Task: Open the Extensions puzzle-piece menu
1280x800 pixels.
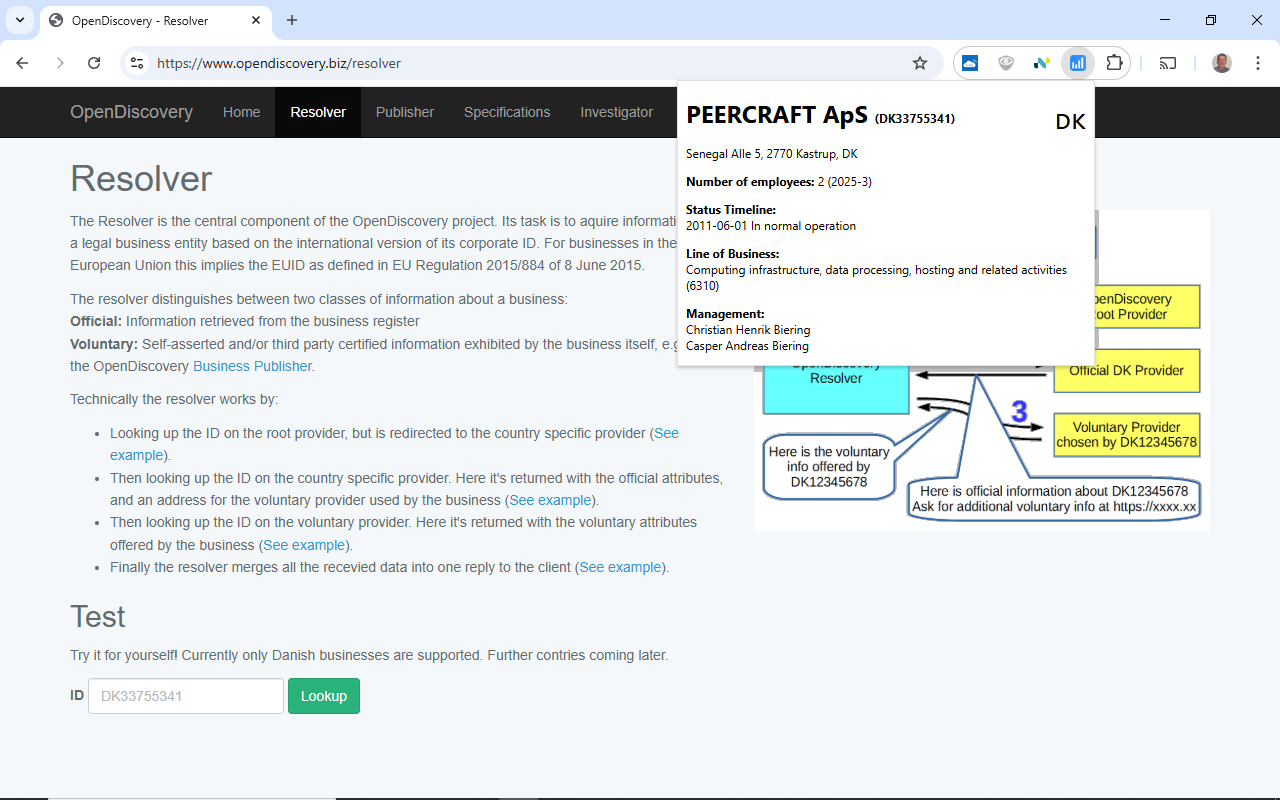Action: tap(1114, 63)
